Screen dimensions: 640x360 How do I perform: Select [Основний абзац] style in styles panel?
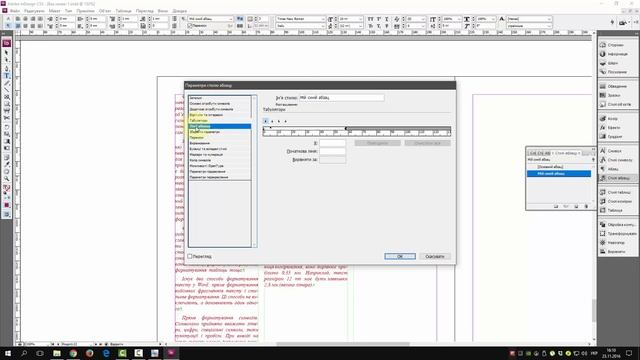click(x=558, y=167)
